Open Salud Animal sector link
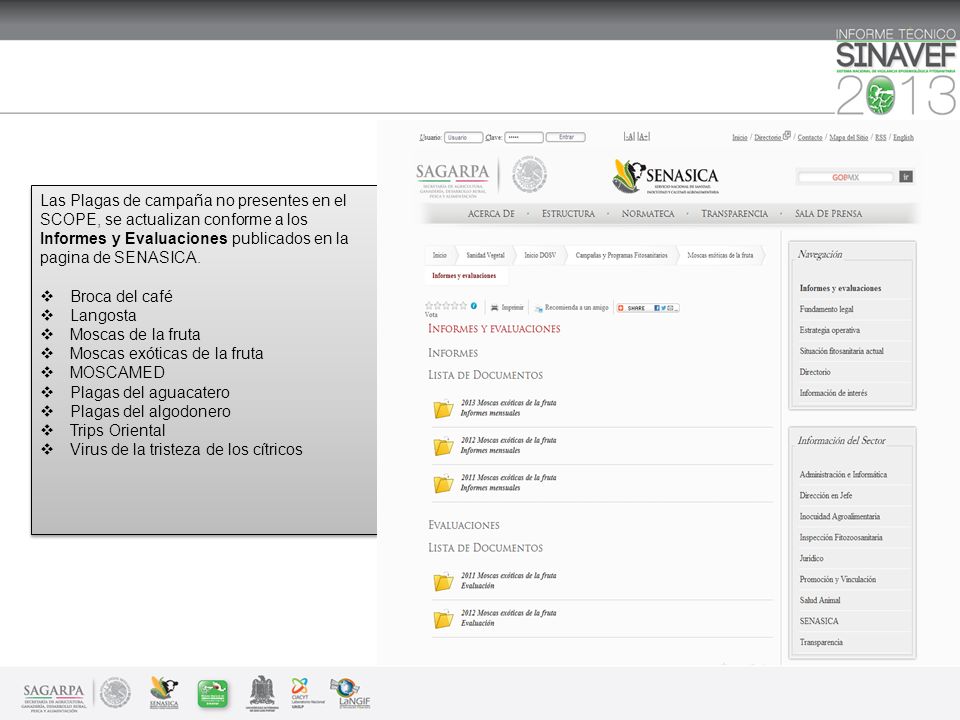This screenshot has height=720, width=960. pos(820,600)
